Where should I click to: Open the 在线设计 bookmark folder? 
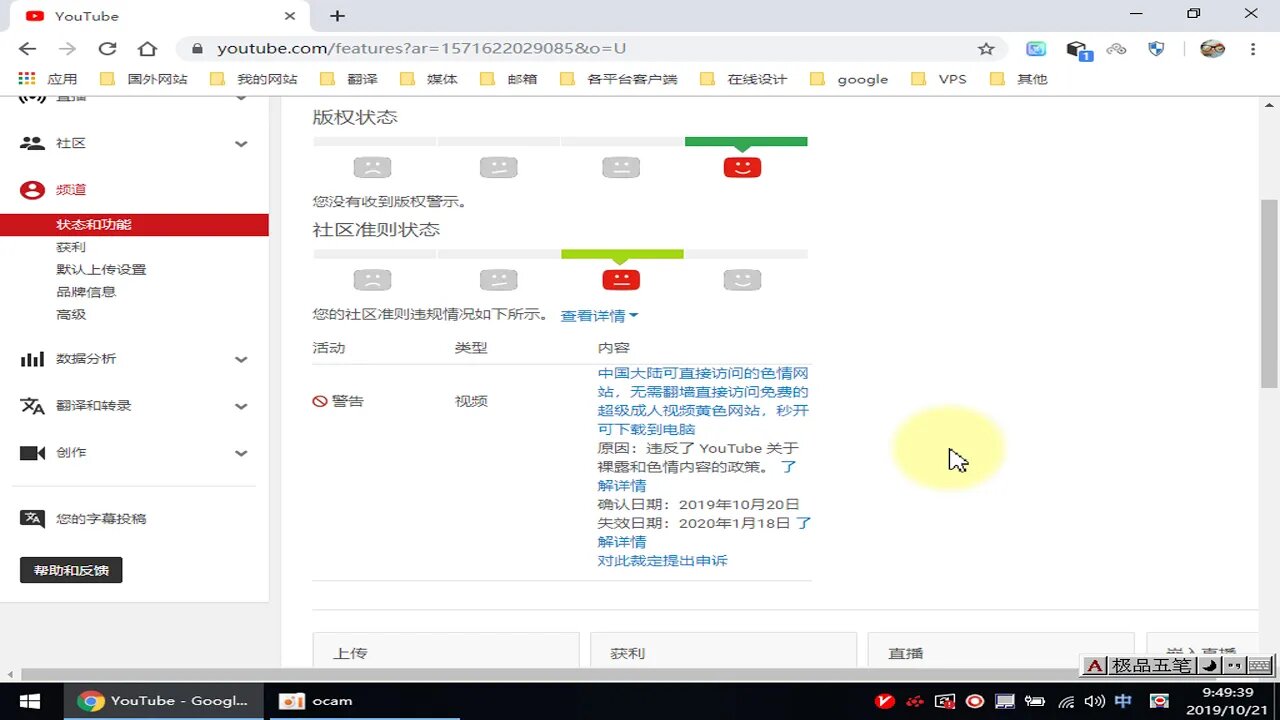pos(743,79)
